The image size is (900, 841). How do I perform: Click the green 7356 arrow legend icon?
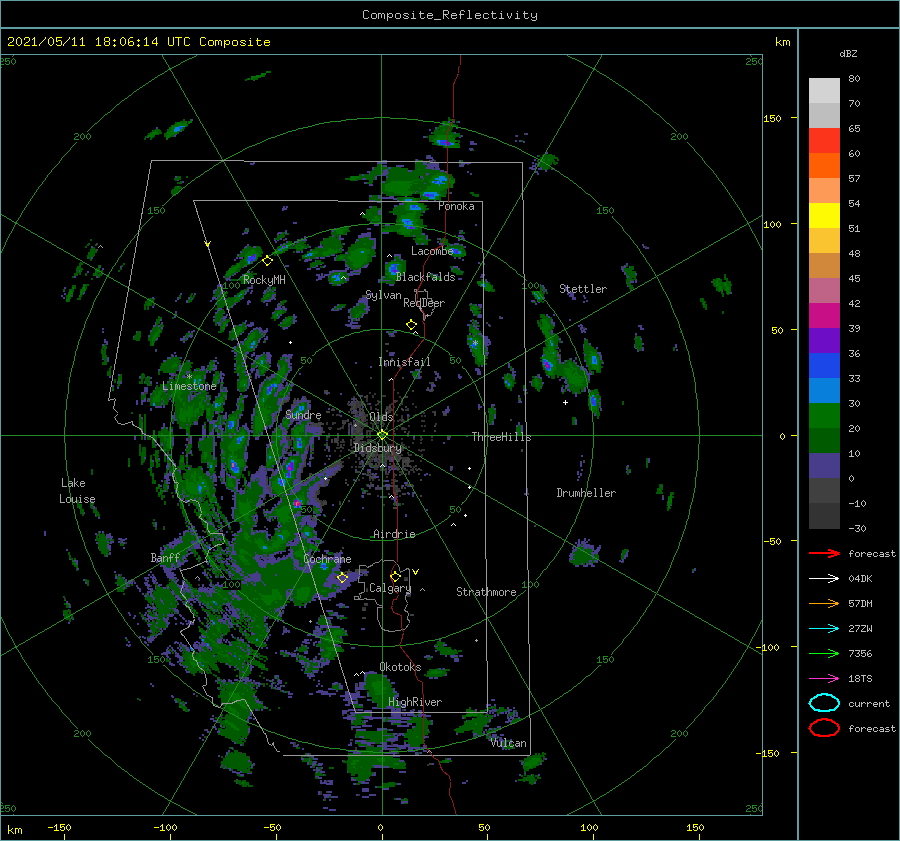pos(824,653)
